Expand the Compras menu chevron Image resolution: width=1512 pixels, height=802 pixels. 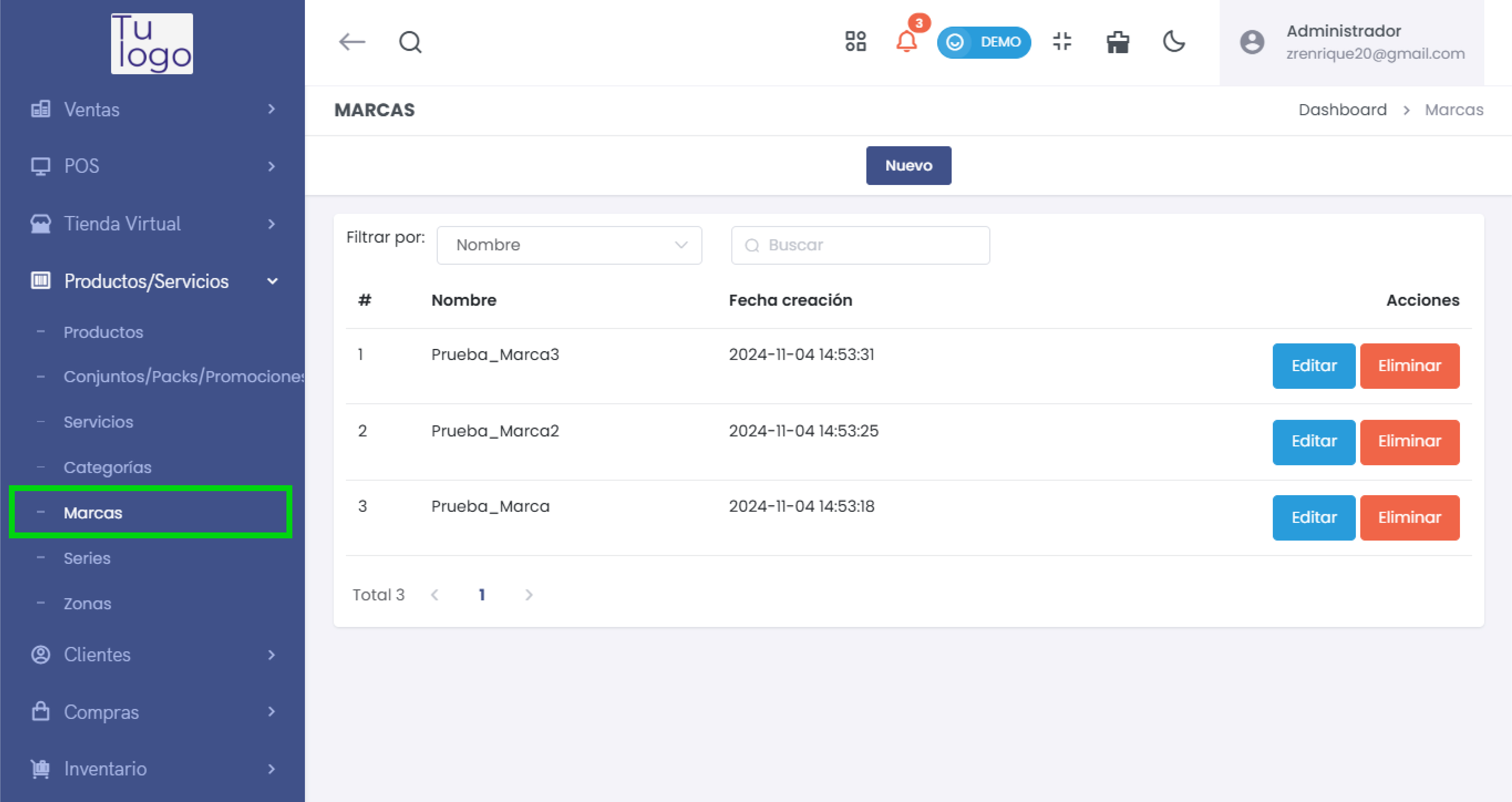pos(271,712)
